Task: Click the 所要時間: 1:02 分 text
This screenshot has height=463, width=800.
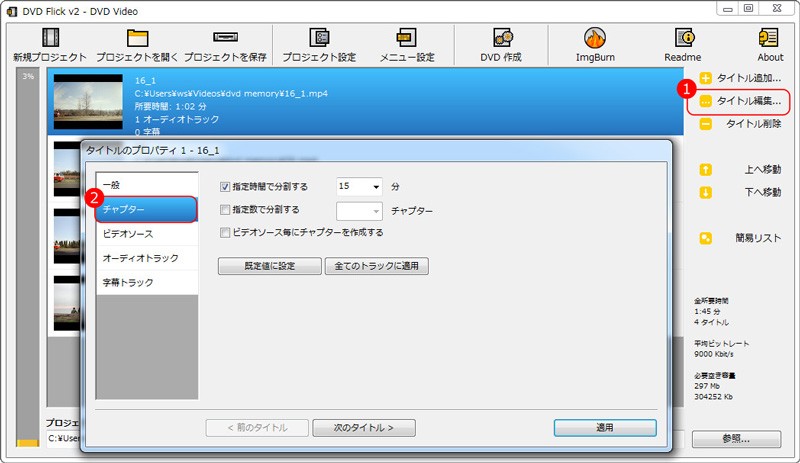Action: (171, 107)
